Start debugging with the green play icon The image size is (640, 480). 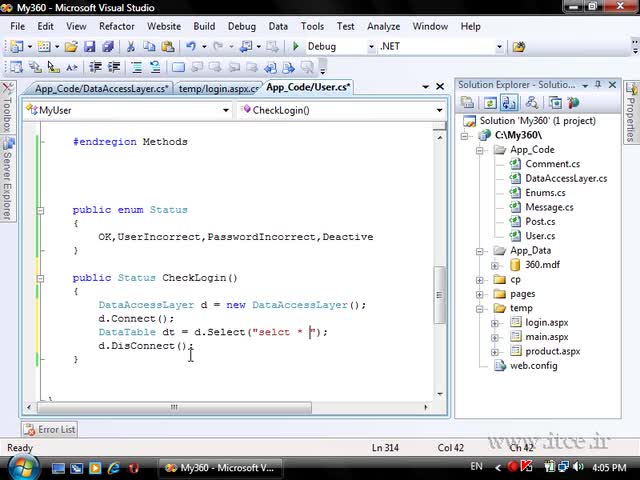pos(296,47)
